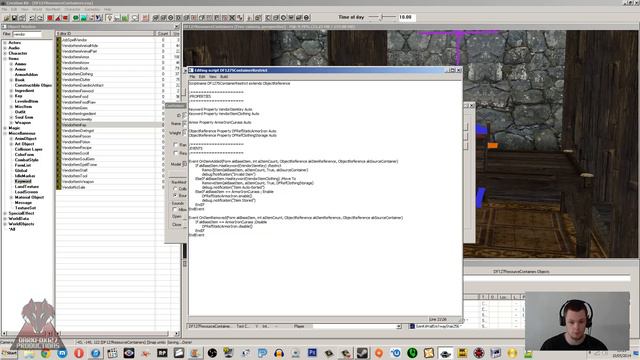The height and width of the screenshot is (360, 640).
Task: Select LeveledItem under Items
Action: coord(27,101)
